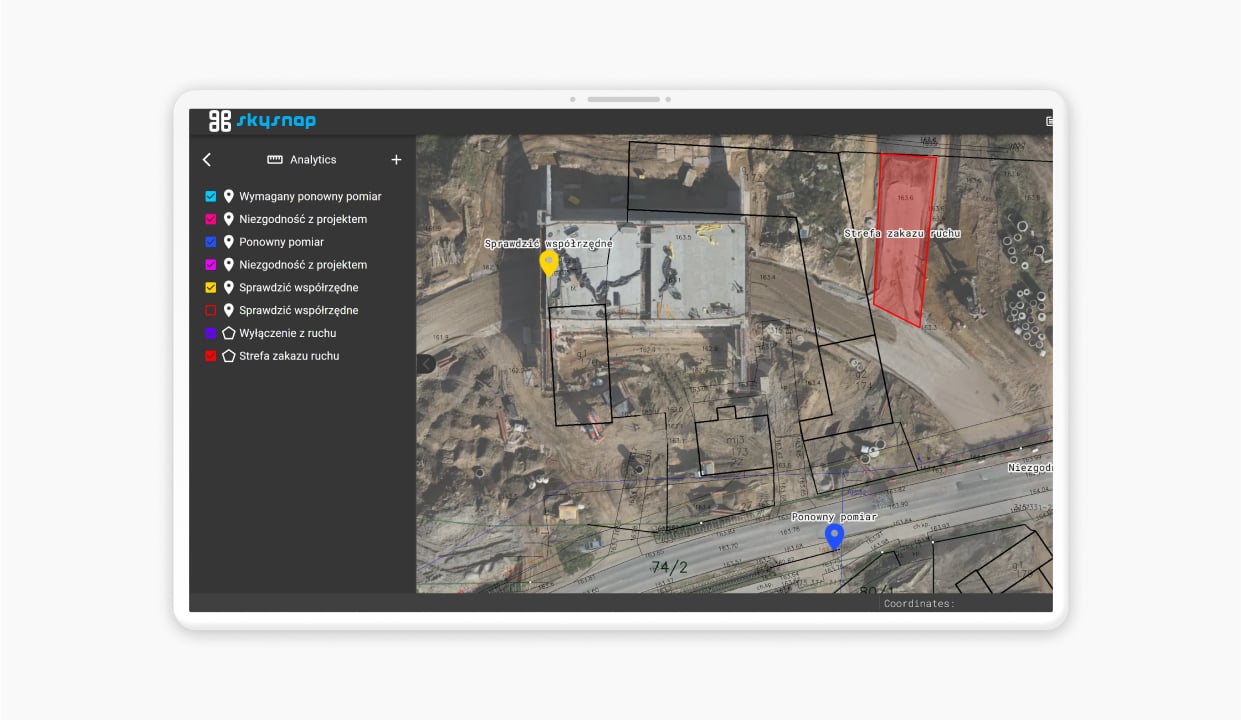Click the skysnap logo icon
The height and width of the screenshot is (720, 1241).
click(221, 120)
